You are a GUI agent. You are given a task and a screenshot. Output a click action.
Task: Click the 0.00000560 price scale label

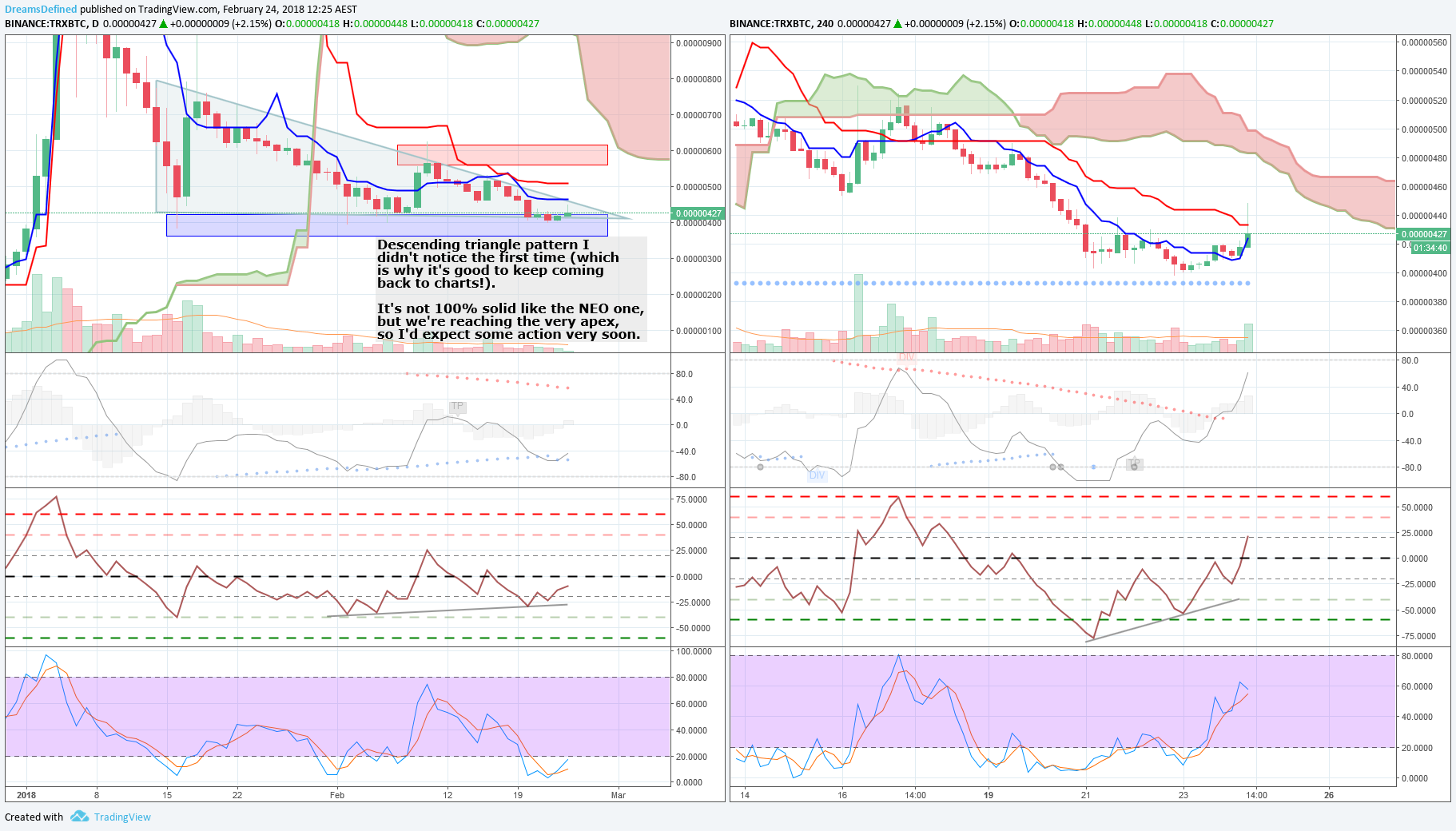1425,42
